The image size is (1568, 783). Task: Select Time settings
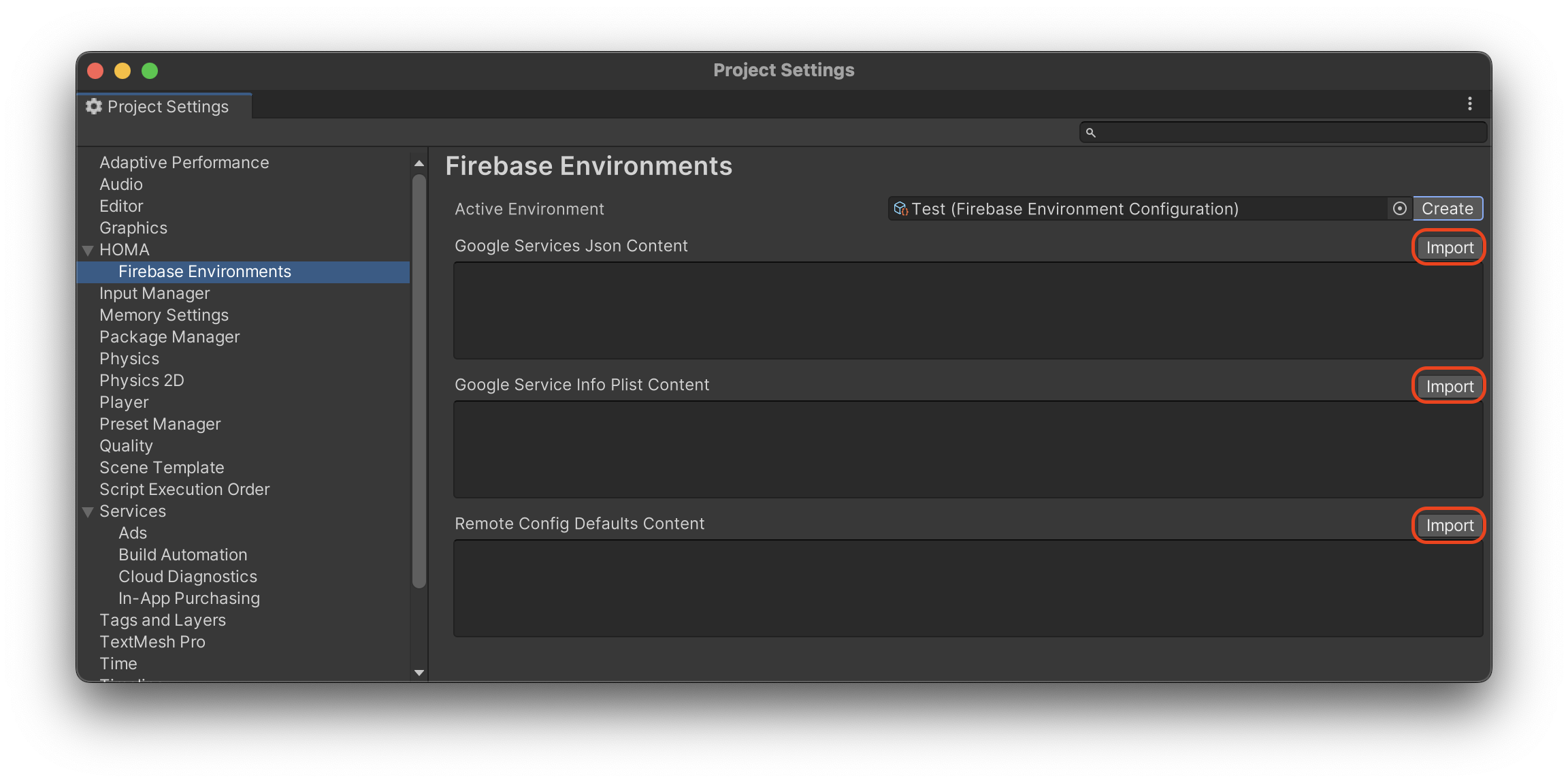[118, 663]
